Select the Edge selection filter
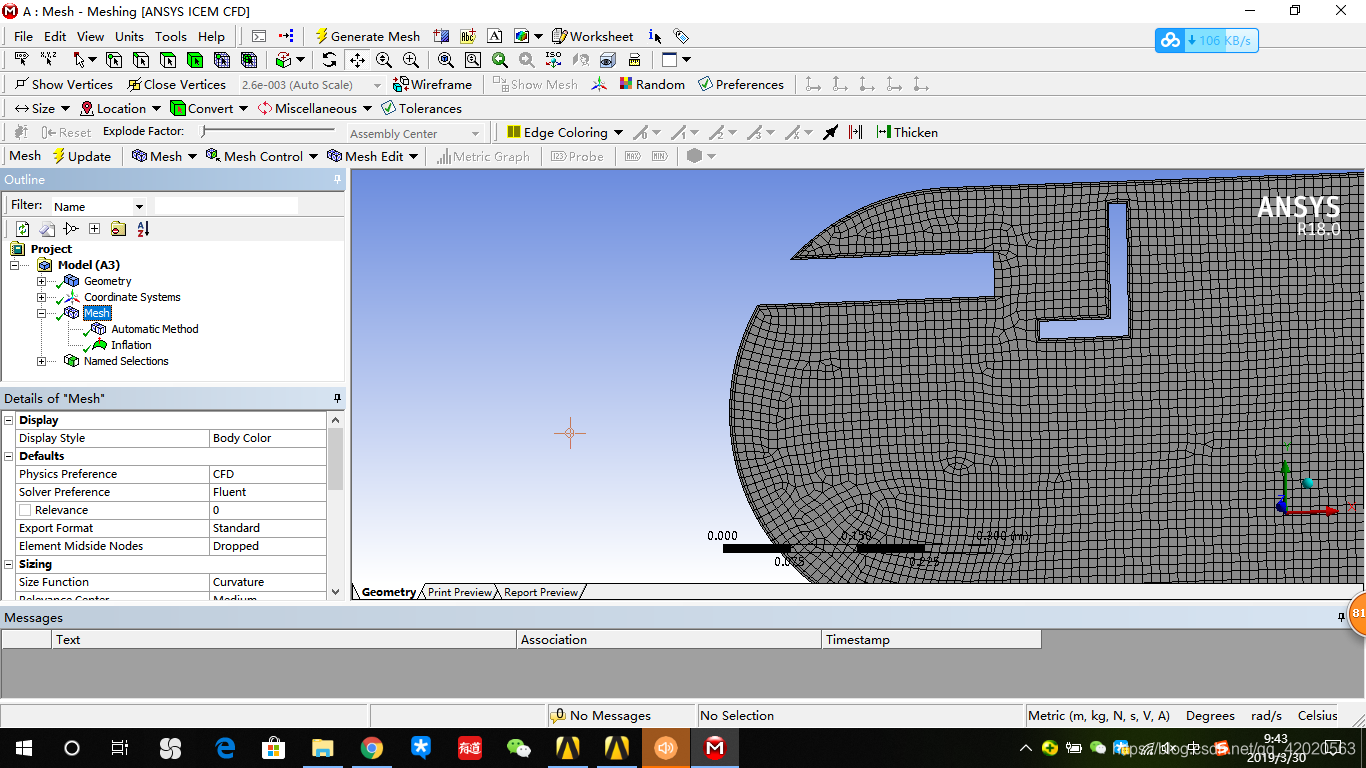Image resolution: width=1366 pixels, height=768 pixels. click(x=141, y=60)
